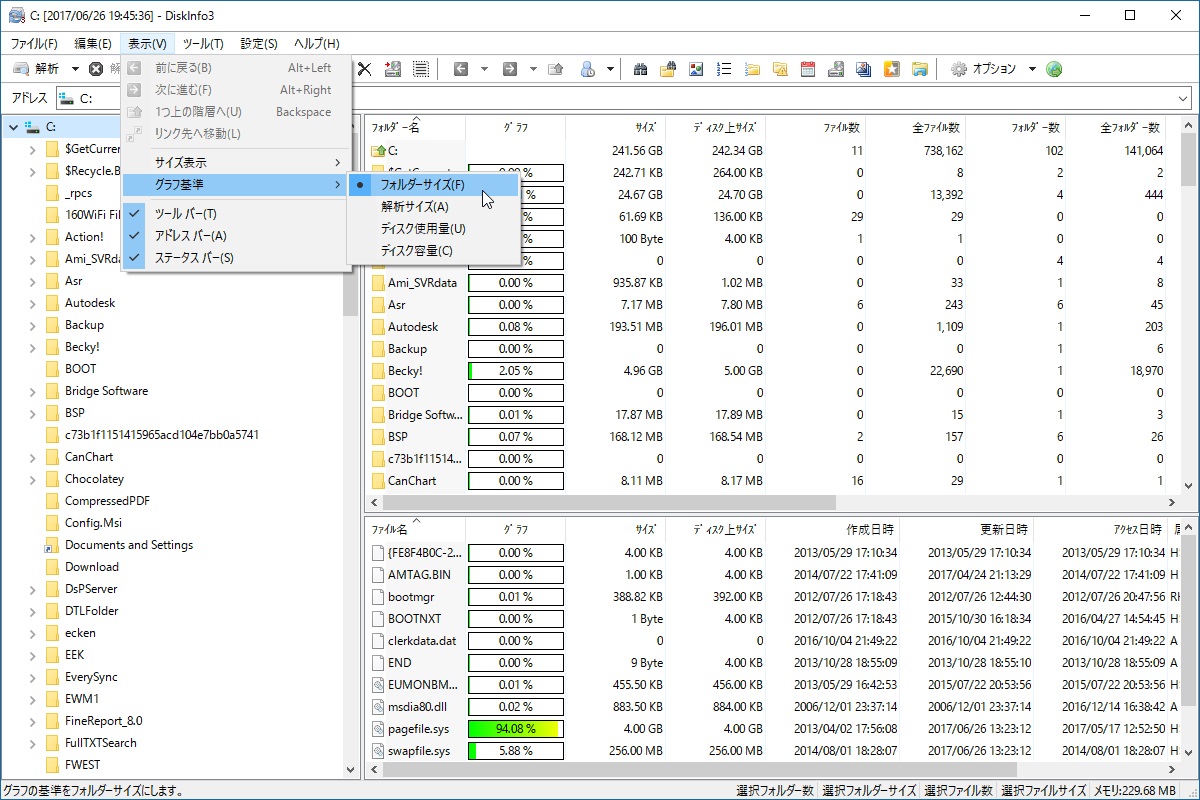The width and height of the screenshot is (1200, 800).
Task: Click the disk export icon on the toolbar
Action: pos(836,69)
